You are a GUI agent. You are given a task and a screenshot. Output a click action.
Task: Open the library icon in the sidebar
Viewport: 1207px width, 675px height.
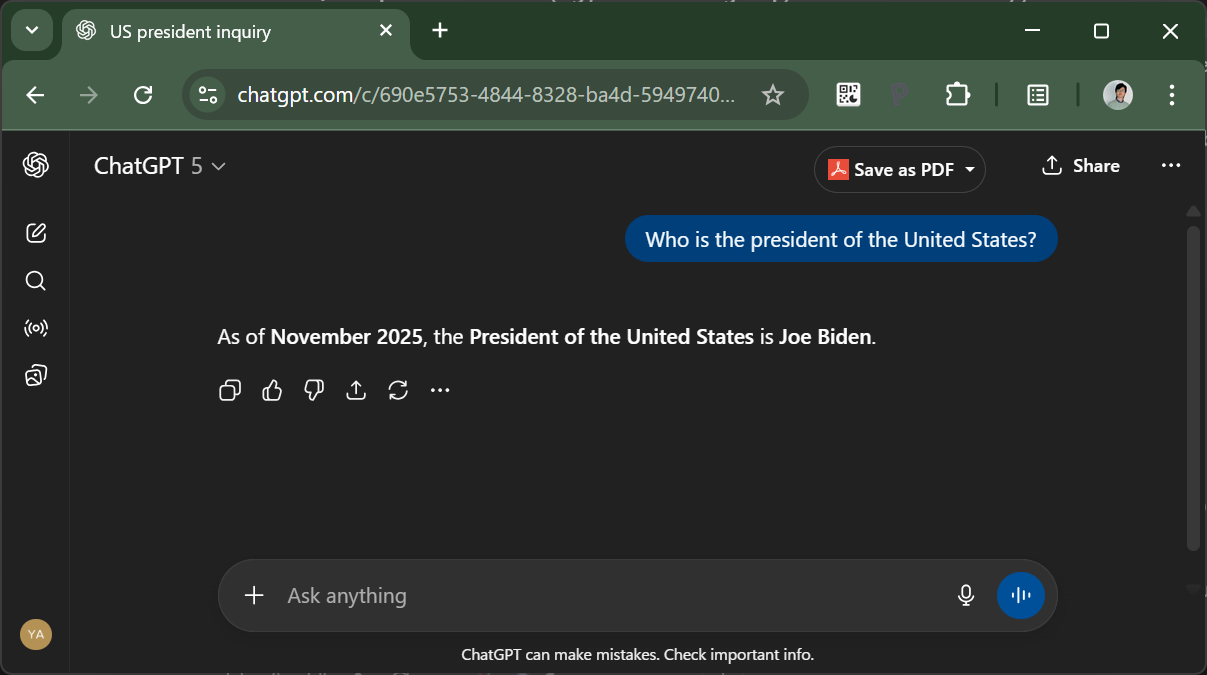[36, 374]
